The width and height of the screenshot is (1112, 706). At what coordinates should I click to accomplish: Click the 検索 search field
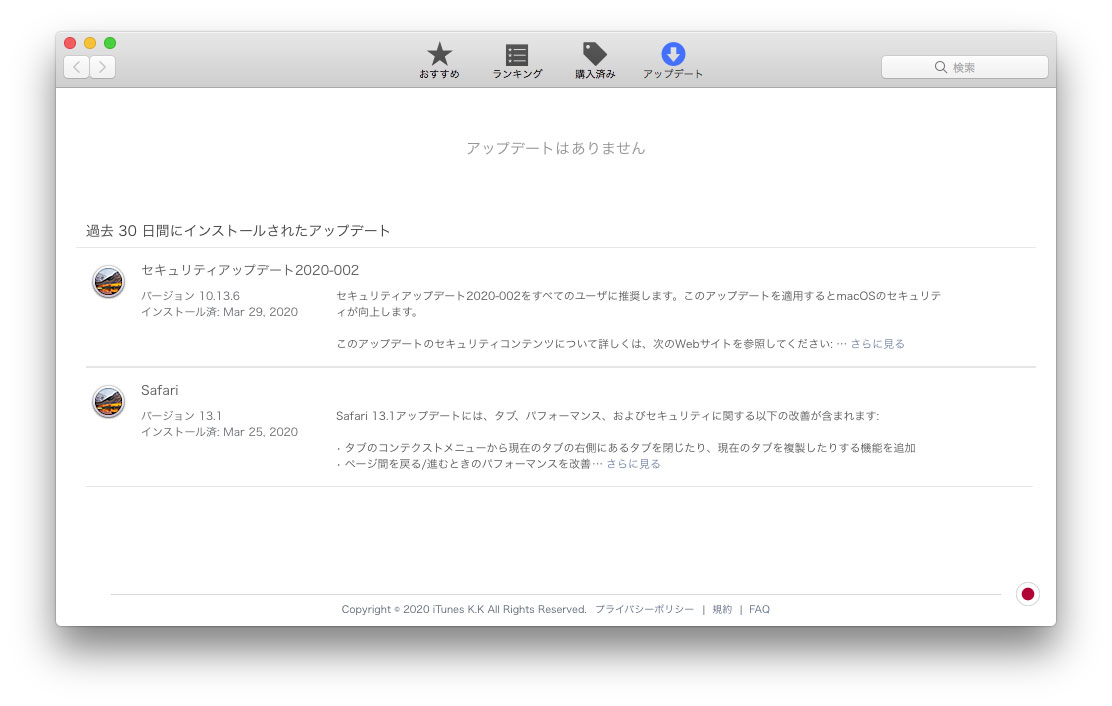click(x=964, y=67)
